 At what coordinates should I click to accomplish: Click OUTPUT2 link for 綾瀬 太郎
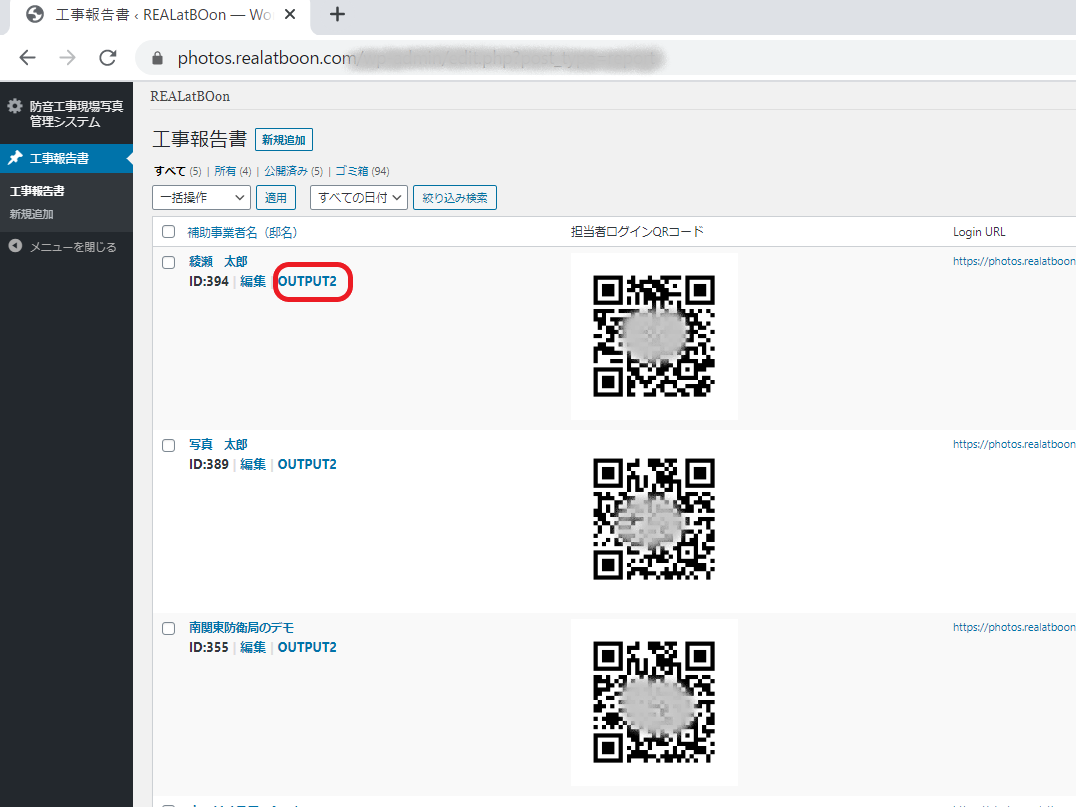coord(307,281)
